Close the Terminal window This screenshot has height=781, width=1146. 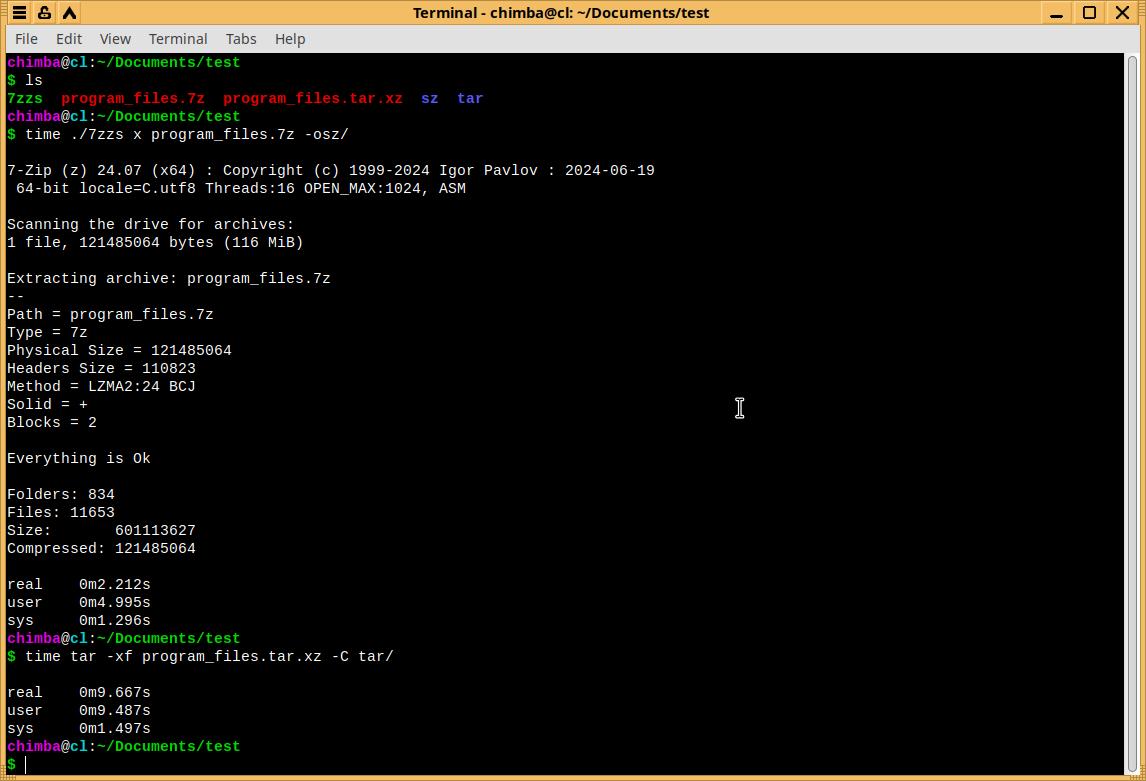tap(1123, 12)
